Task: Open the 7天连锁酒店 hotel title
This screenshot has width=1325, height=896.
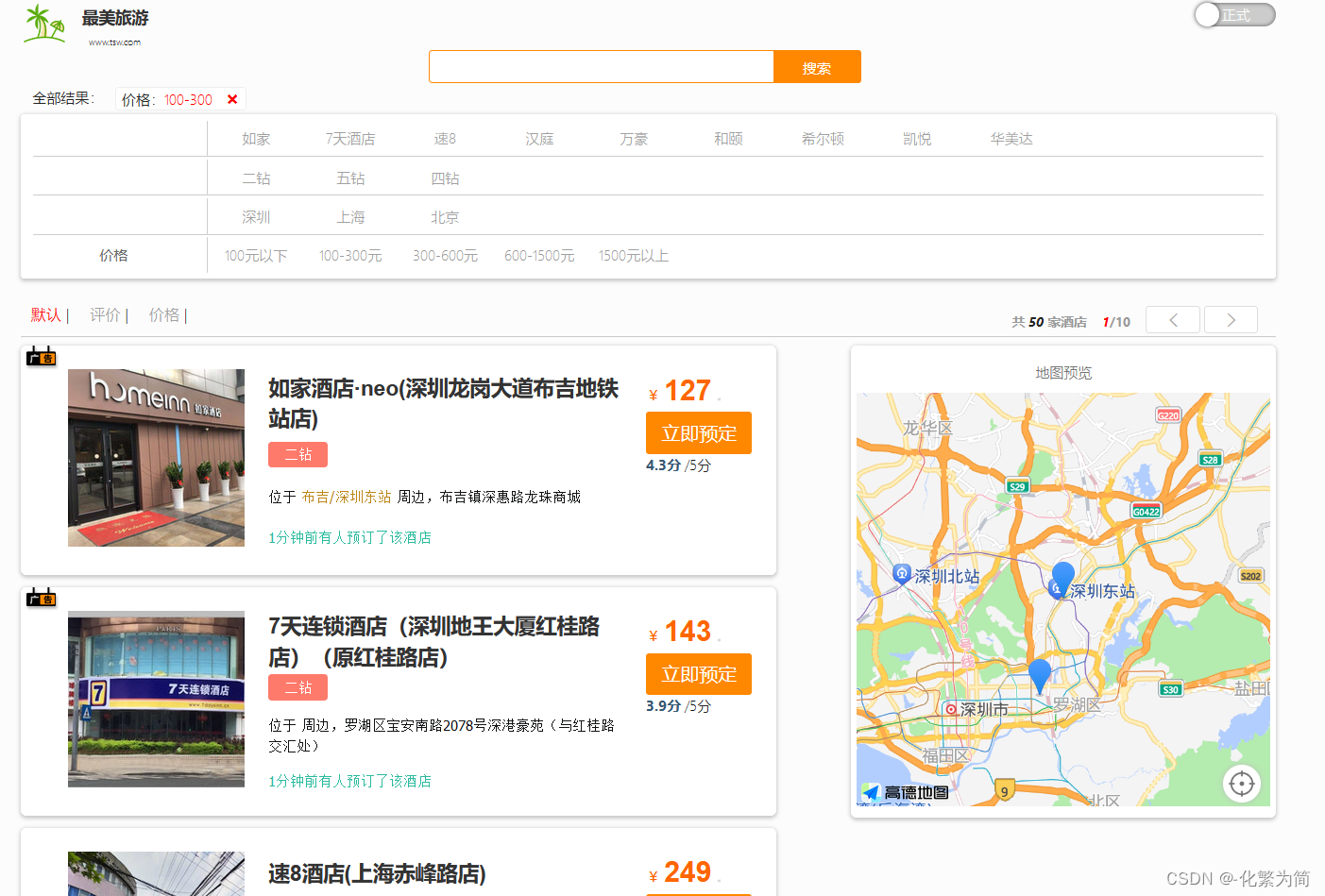Action: click(x=434, y=642)
